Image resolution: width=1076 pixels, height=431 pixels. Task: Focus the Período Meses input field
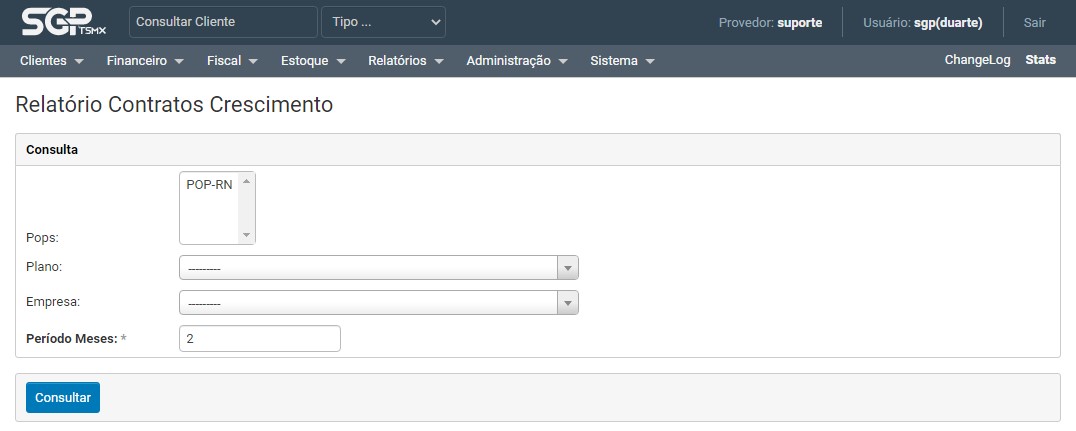click(x=260, y=339)
